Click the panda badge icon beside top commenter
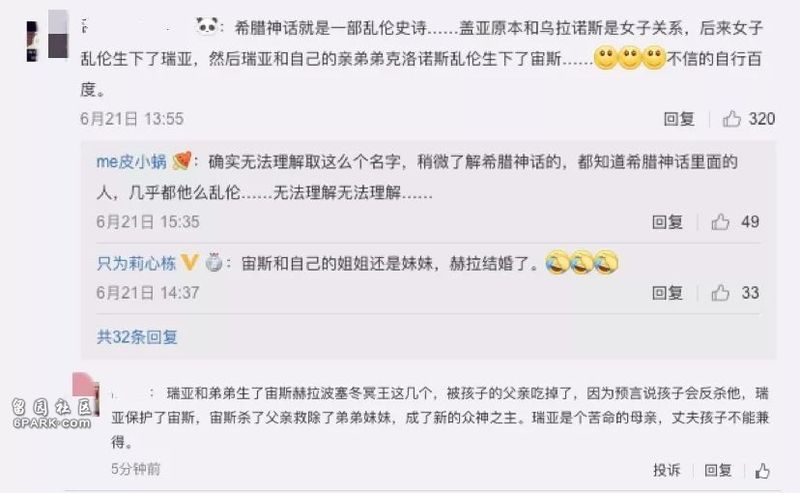The height and width of the screenshot is (493, 800). (207, 26)
